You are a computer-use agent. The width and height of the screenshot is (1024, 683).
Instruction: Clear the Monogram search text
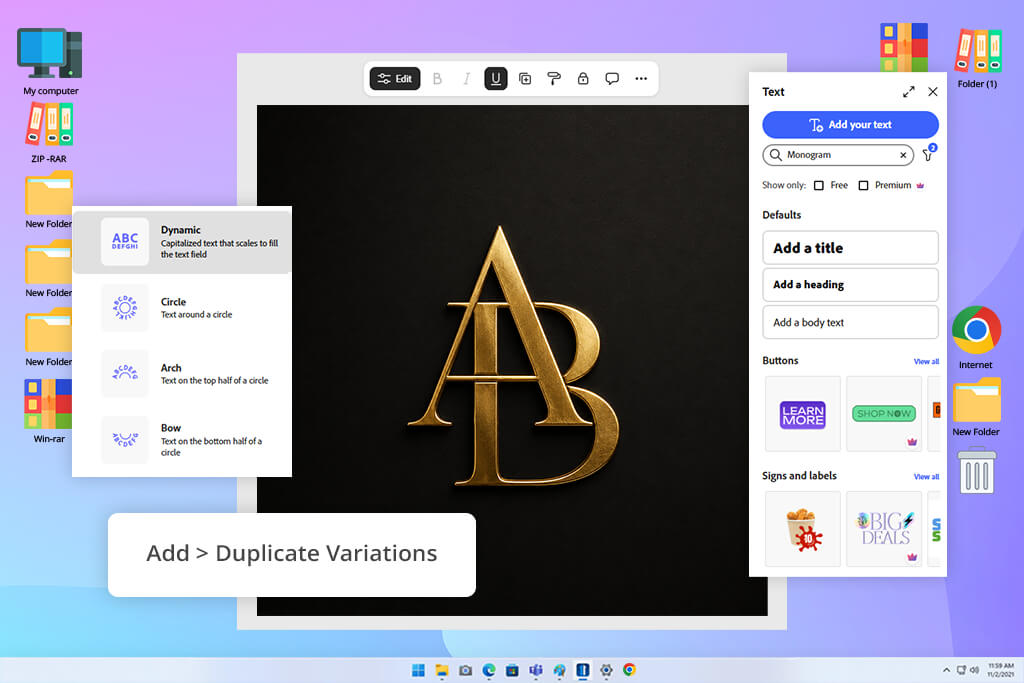point(903,155)
